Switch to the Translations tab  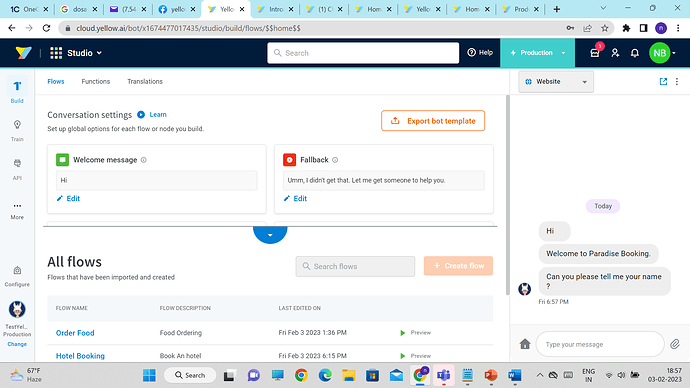pyautogui.click(x=145, y=81)
